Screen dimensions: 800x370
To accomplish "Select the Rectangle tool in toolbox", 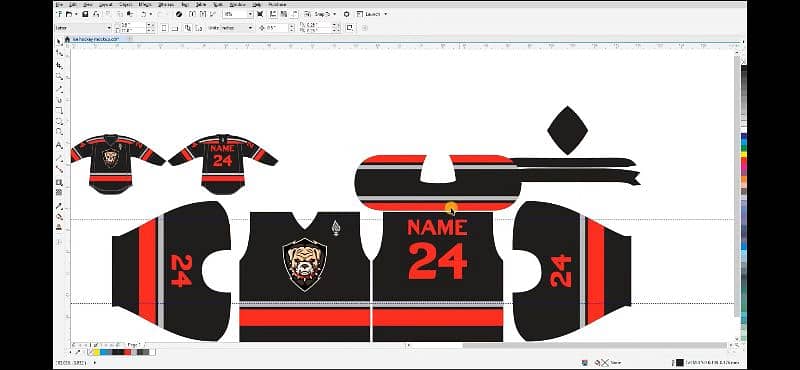I will click(59, 110).
